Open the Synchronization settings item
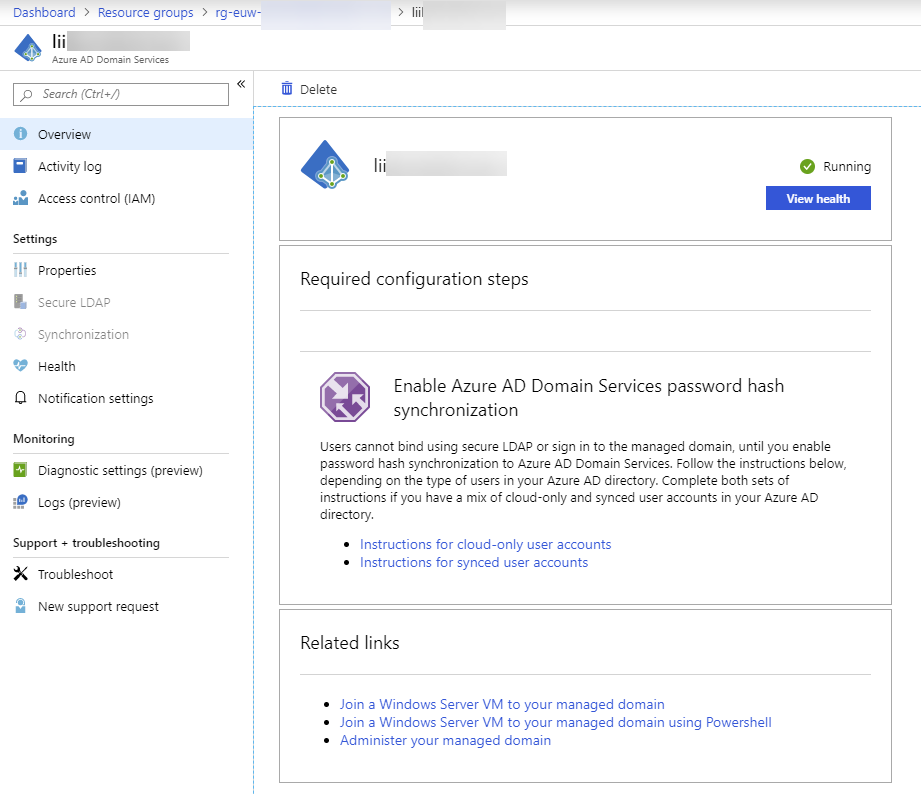 pos(126,334)
